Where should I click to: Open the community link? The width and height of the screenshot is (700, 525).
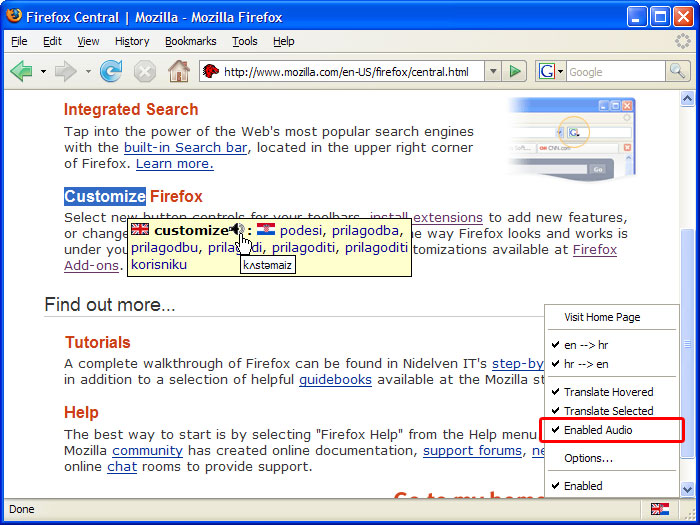[x=147, y=450]
